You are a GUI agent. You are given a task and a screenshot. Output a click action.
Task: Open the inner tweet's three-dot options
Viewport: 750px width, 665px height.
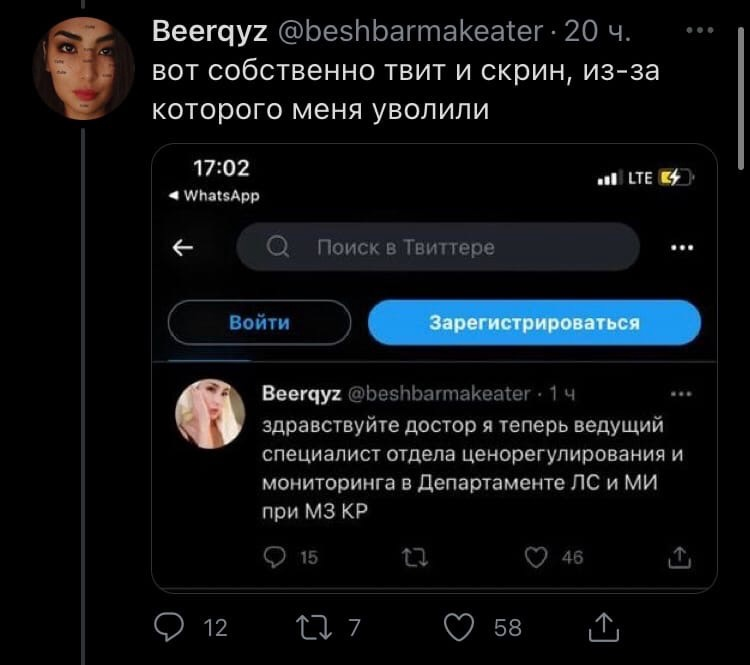682,394
